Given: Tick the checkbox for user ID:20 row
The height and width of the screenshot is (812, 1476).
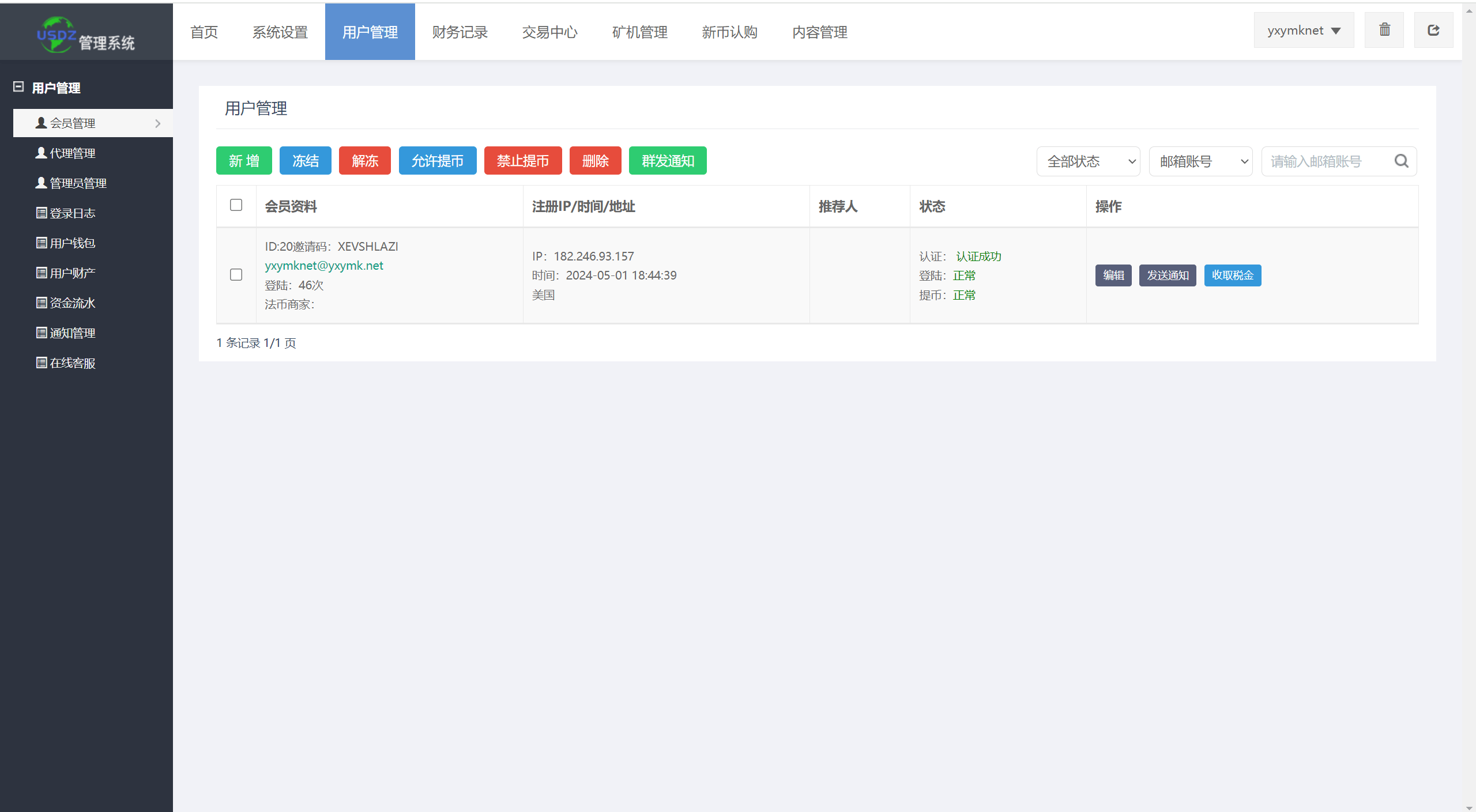Looking at the screenshot, I should (236, 275).
